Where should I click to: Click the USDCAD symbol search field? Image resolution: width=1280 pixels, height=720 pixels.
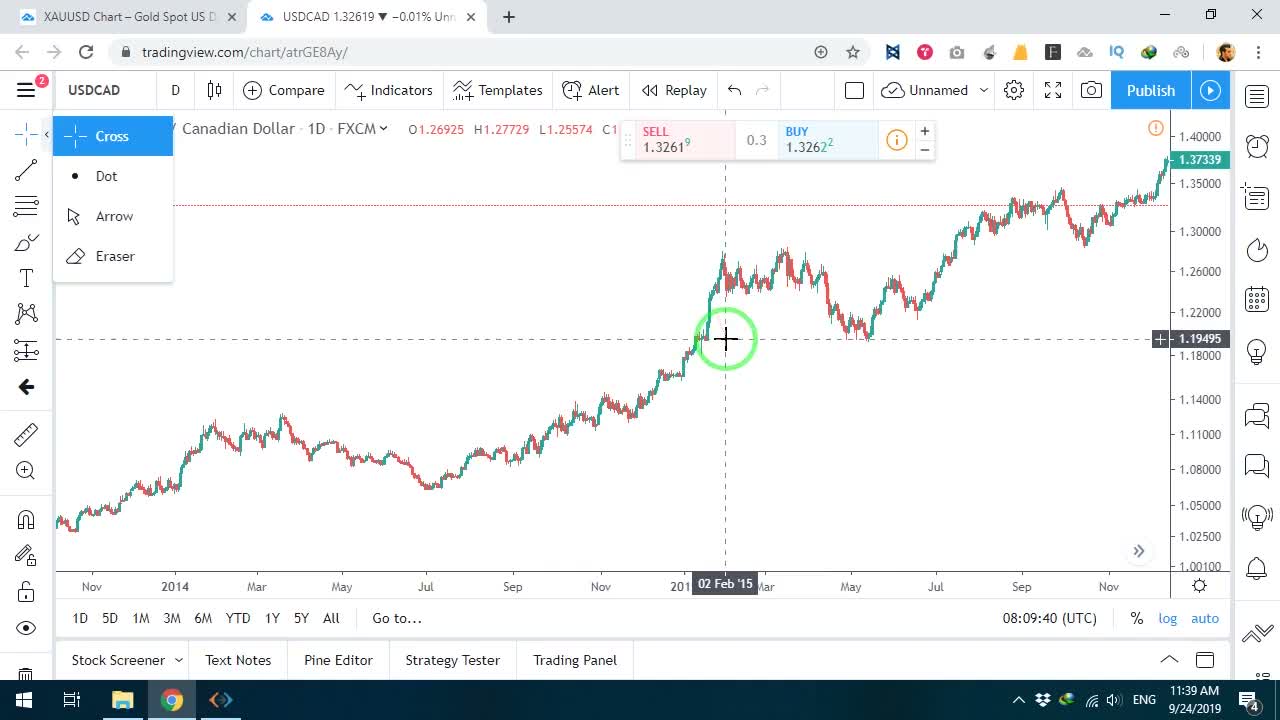click(105, 90)
